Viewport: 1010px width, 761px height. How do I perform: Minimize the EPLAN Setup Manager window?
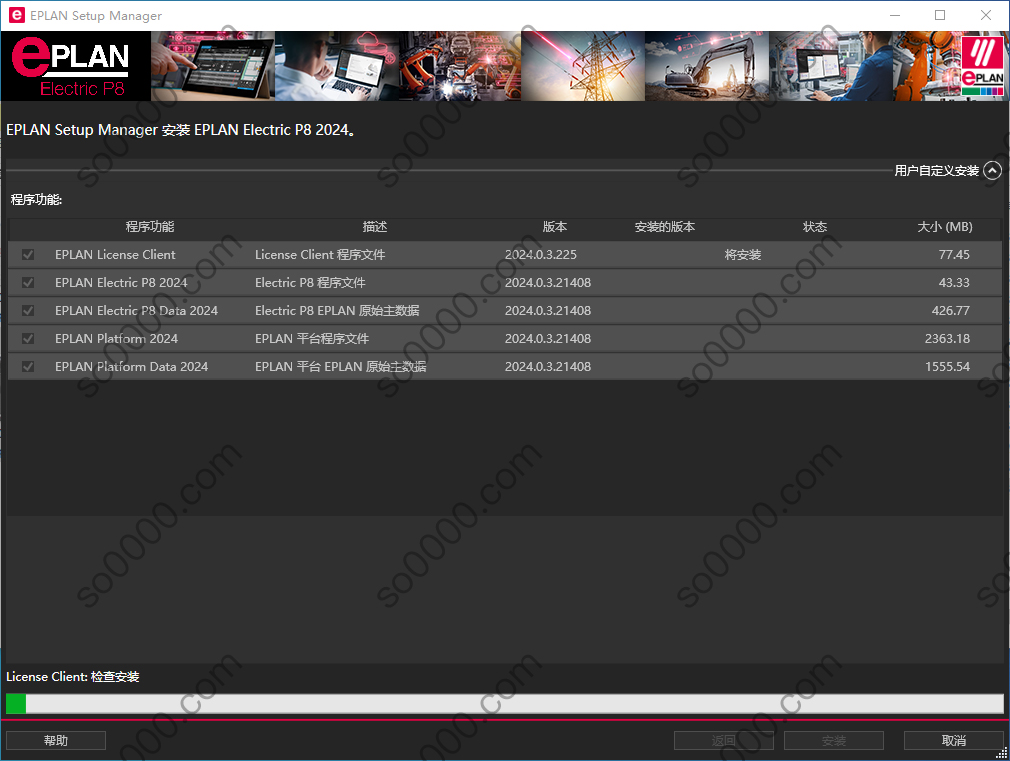pos(895,15)
